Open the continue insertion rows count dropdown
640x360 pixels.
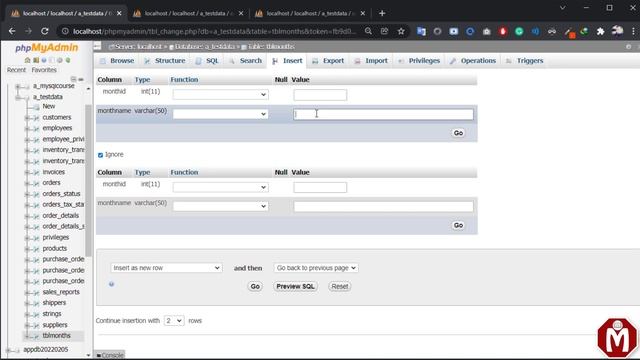pyautogui.click(x=174, y=320)
